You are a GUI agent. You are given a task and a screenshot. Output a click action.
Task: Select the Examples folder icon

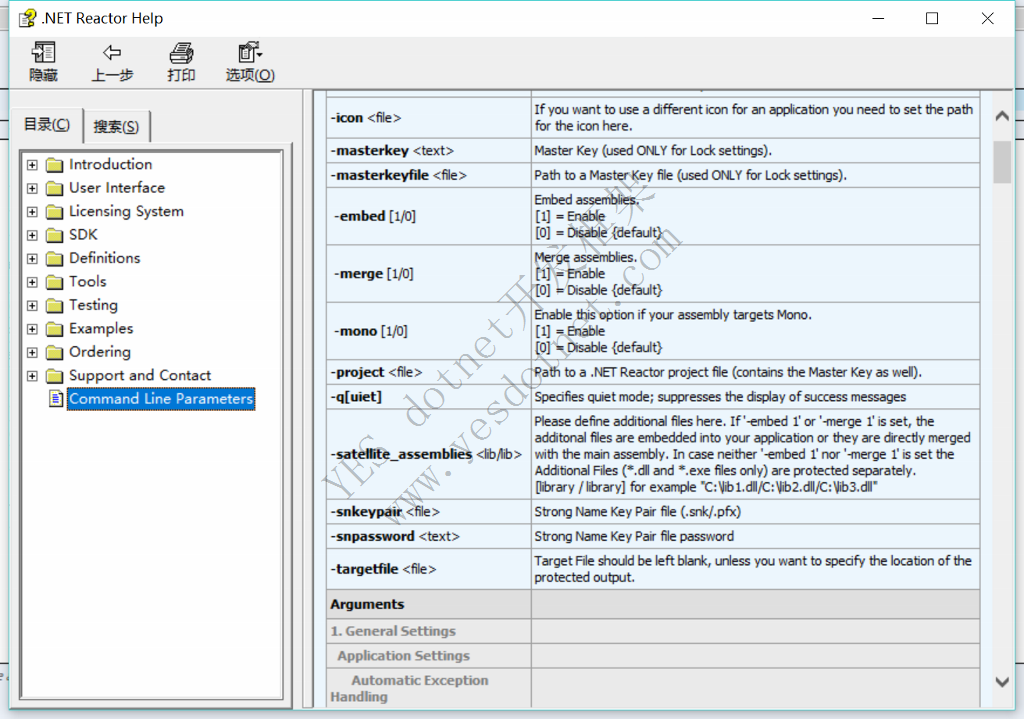pyautogui.click(x=55, y=330)
